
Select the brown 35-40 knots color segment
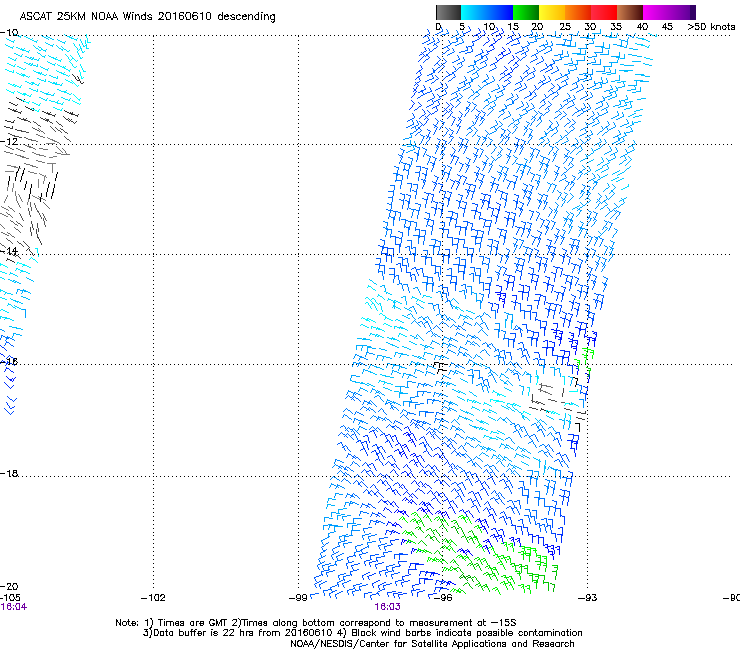(x=630, y=12)
